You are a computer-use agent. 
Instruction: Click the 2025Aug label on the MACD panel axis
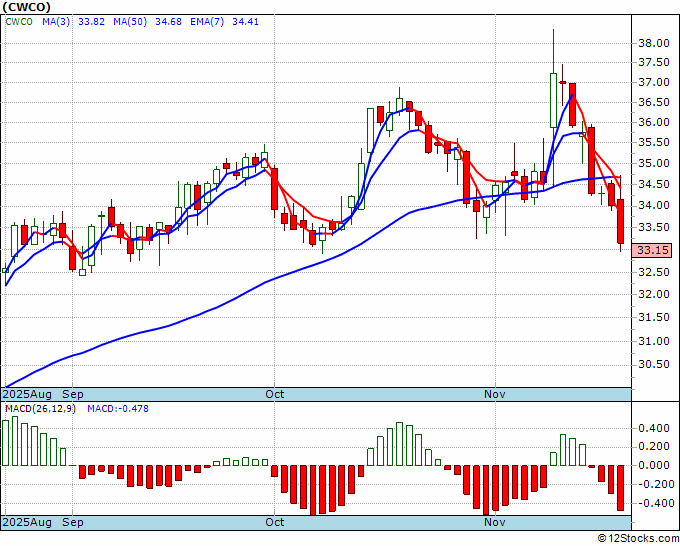pyautogui.click(x=28, y=522)
